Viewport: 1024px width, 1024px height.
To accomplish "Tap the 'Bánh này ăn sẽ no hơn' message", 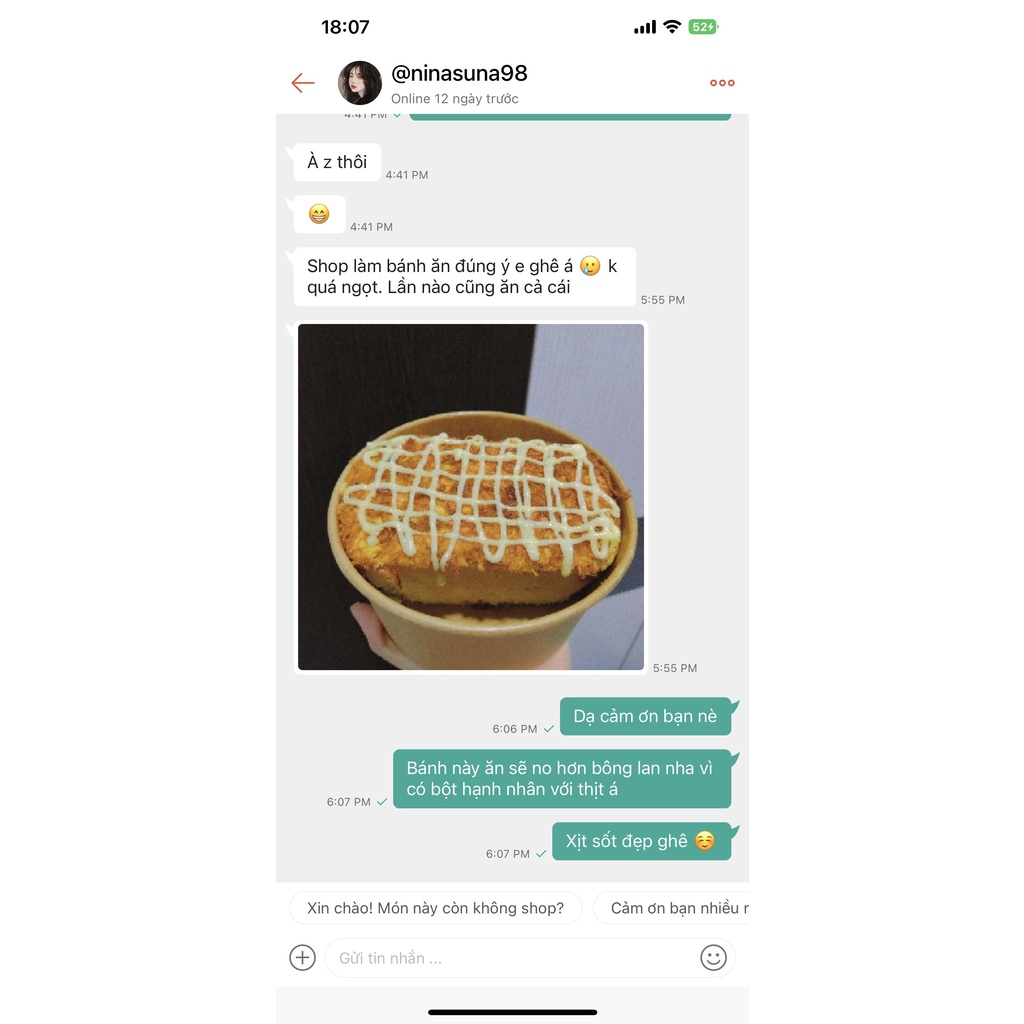I will [562, 778].
